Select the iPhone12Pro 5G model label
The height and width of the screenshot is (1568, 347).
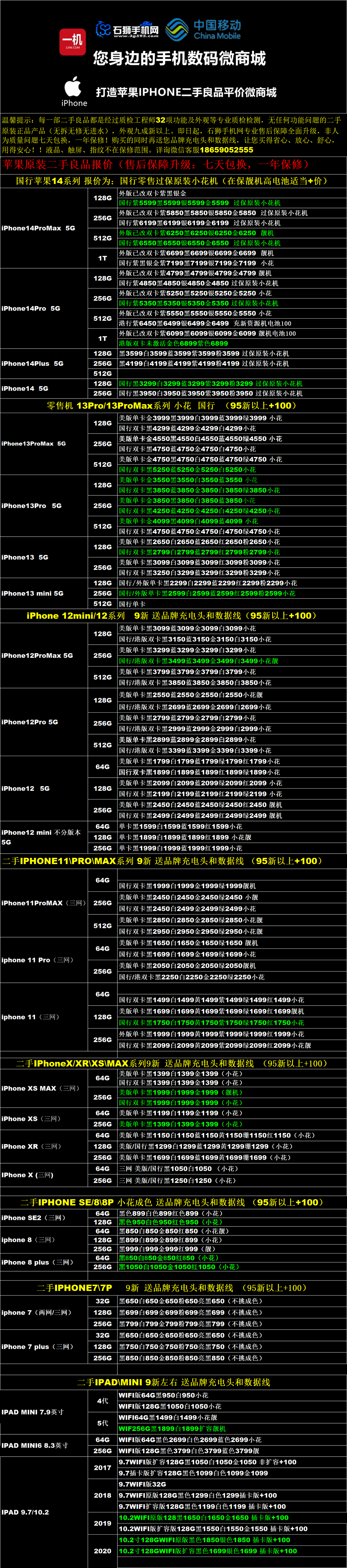tap(30, 722)
